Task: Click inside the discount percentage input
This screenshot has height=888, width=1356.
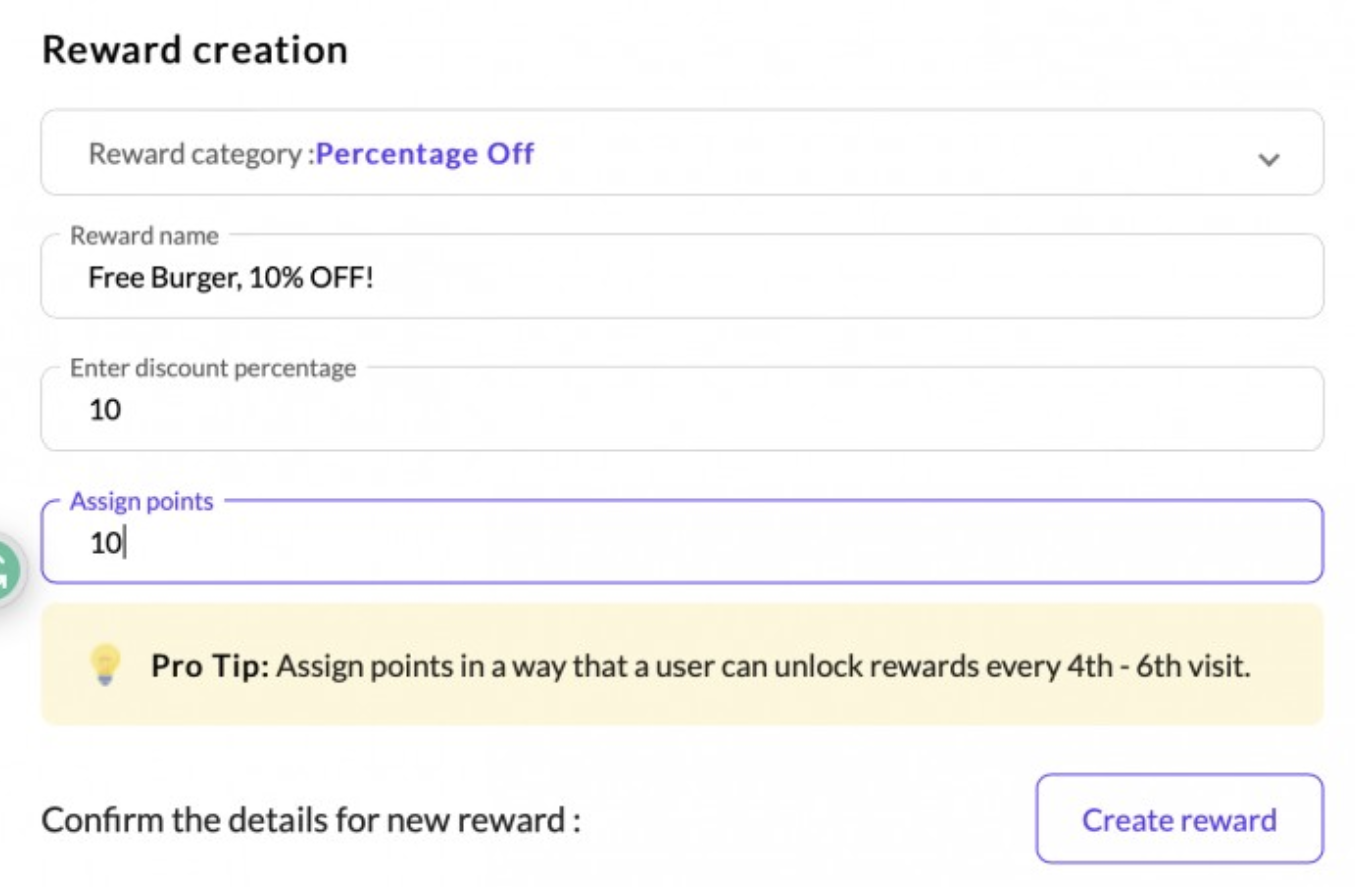Action: pos(680,409)
